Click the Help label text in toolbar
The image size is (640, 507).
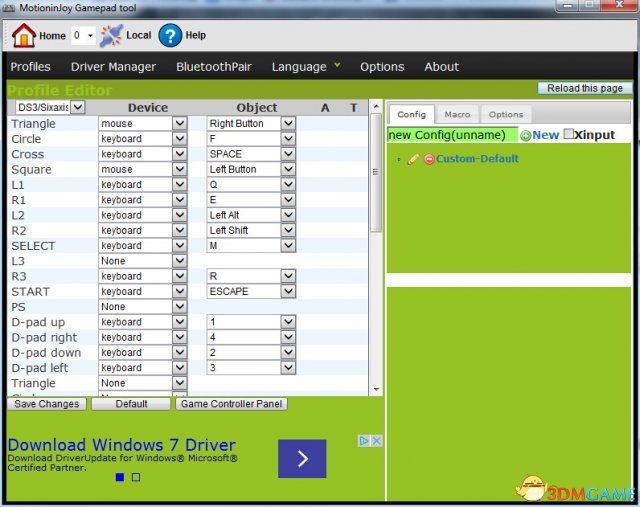tap(196, 36)
